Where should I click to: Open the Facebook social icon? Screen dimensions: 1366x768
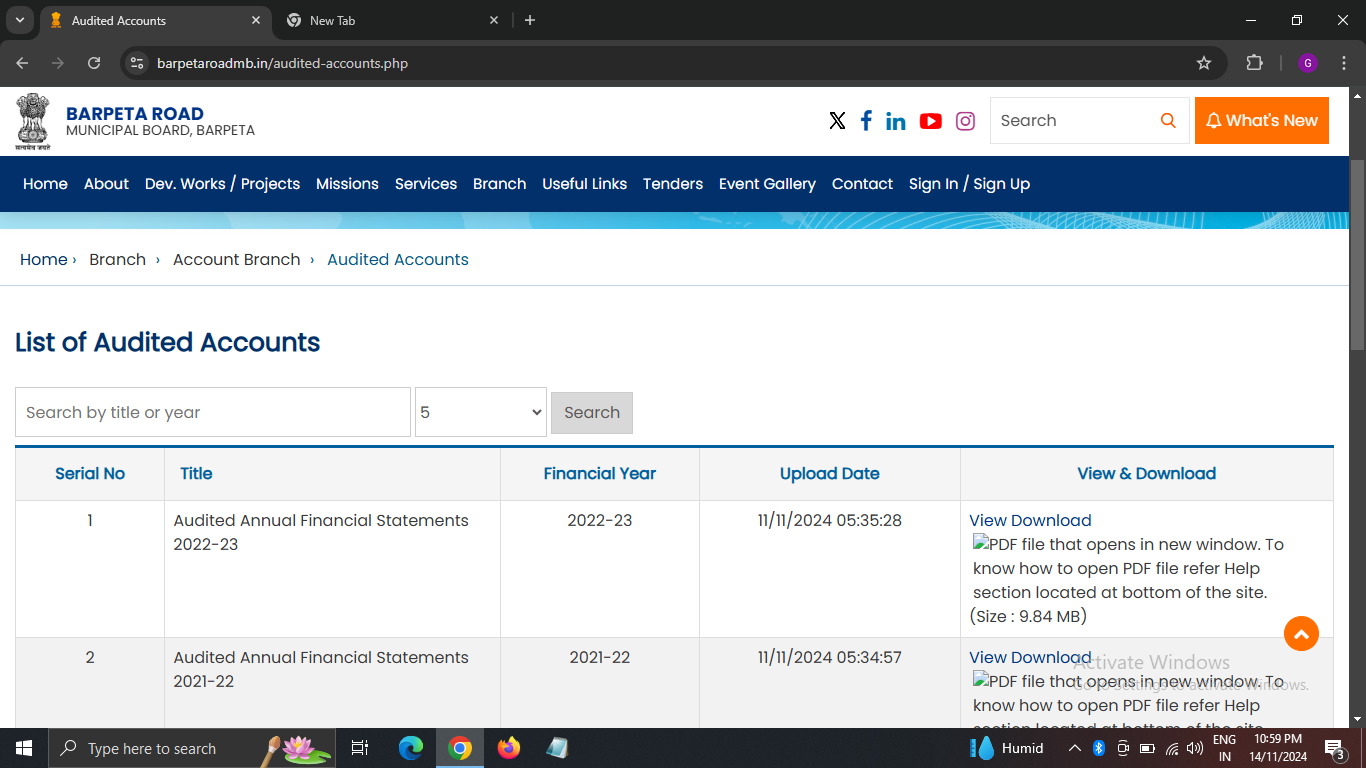(866, 121)
